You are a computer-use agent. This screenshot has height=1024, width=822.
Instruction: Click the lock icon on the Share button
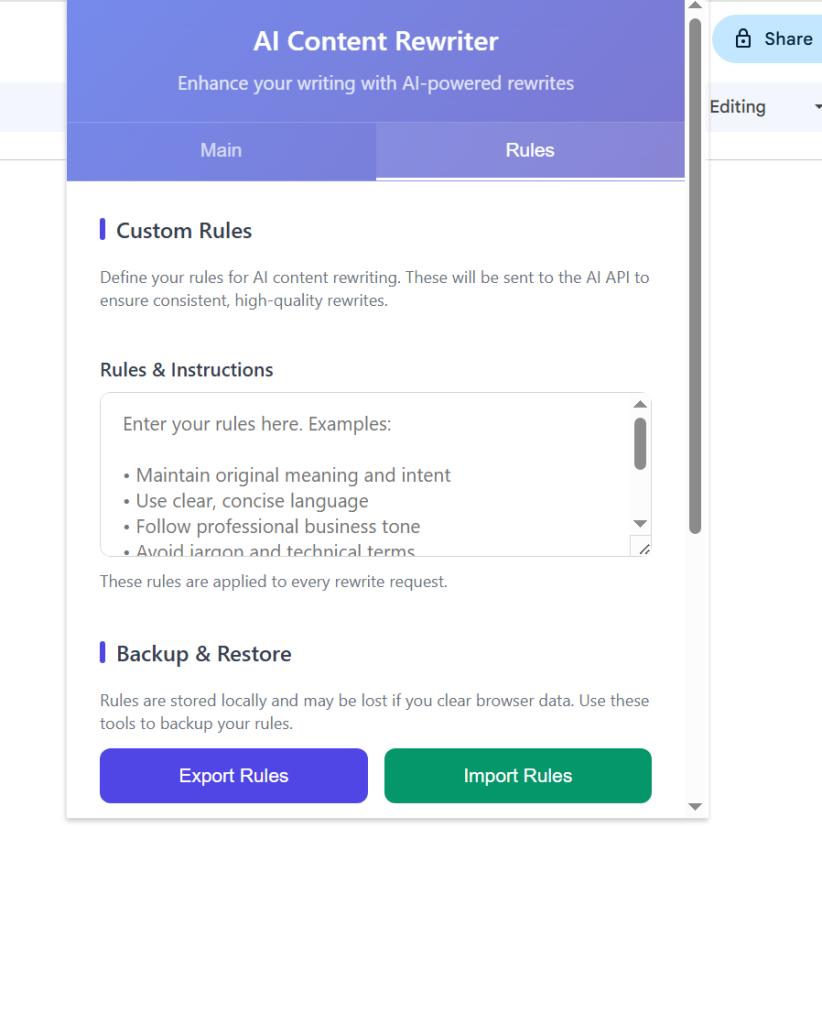743,38
